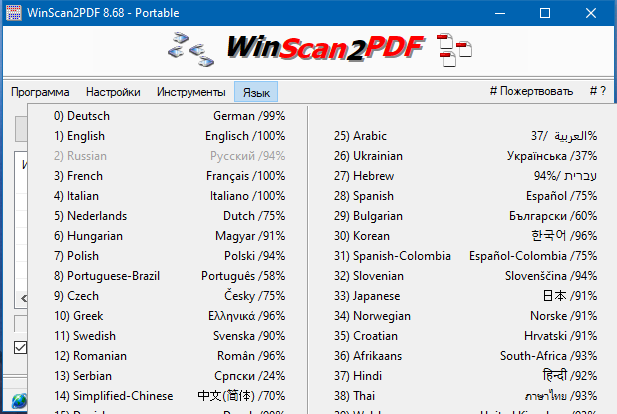Toggle the checkbox left of the language menu

[x=20, y=347]
